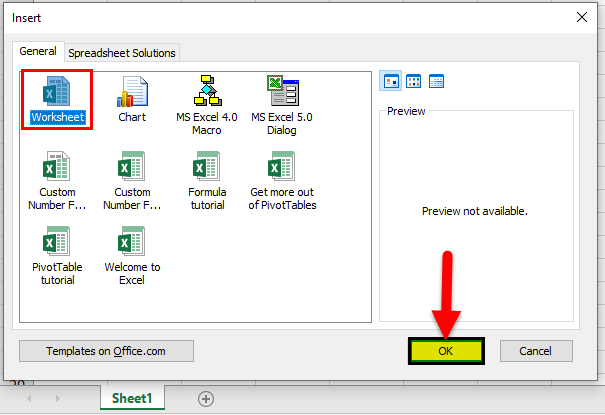The width and height of the screenshot is (605, 415).
Task: Select the Worksheet template icon
Action: point(57,91)
